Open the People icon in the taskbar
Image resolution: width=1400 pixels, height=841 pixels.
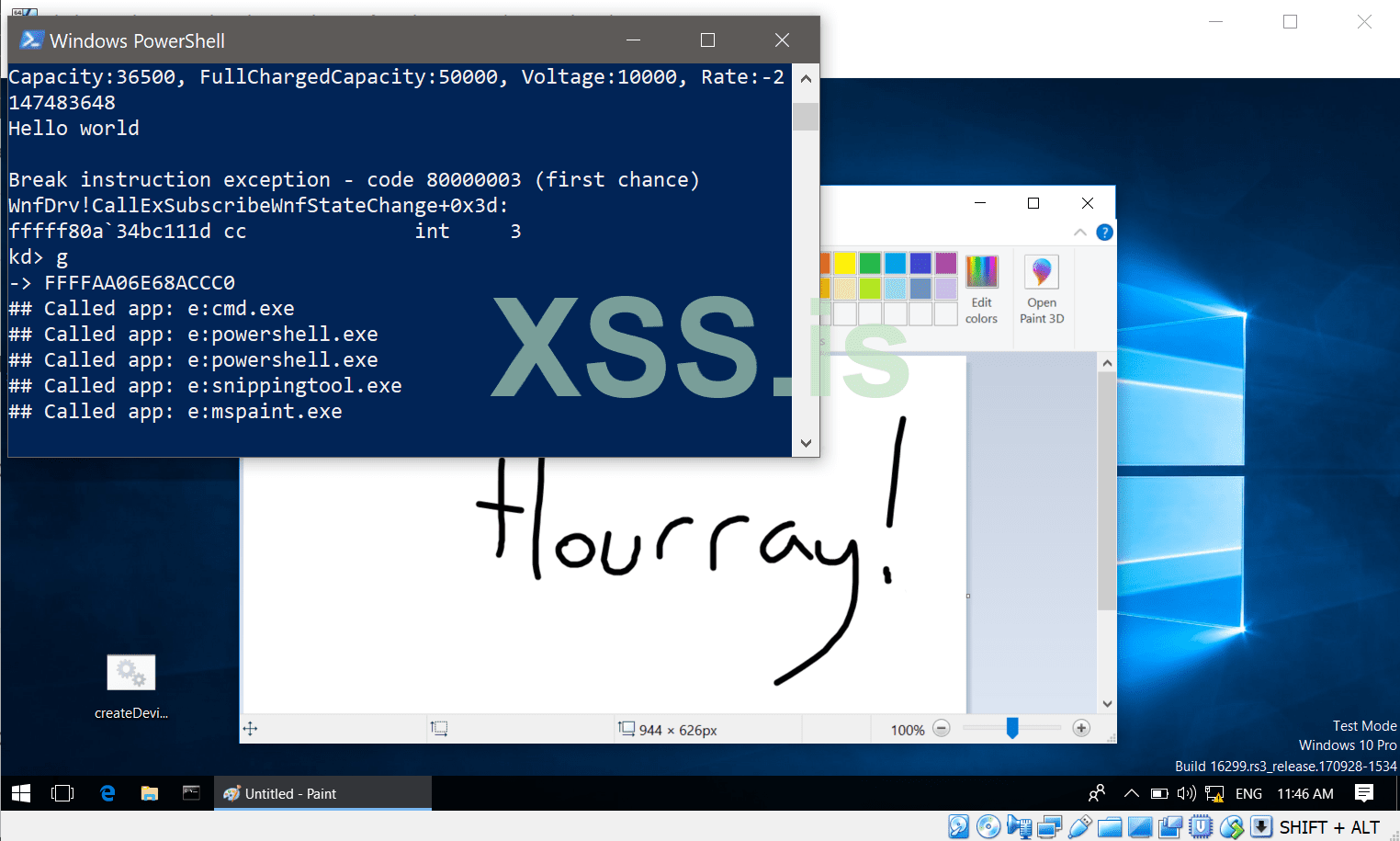click(1097, 793)
